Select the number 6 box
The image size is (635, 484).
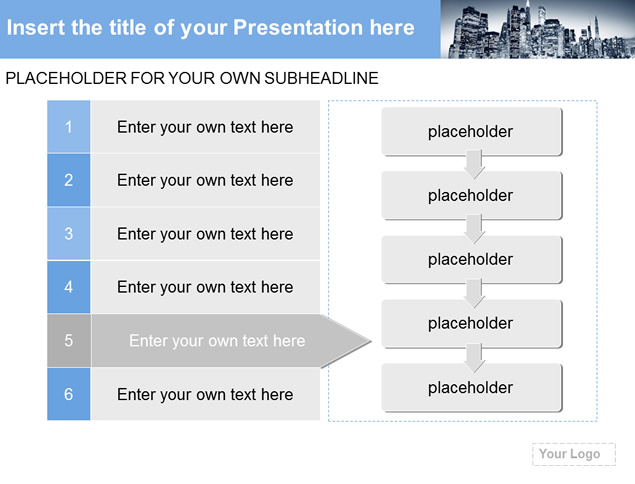[68, 394]
